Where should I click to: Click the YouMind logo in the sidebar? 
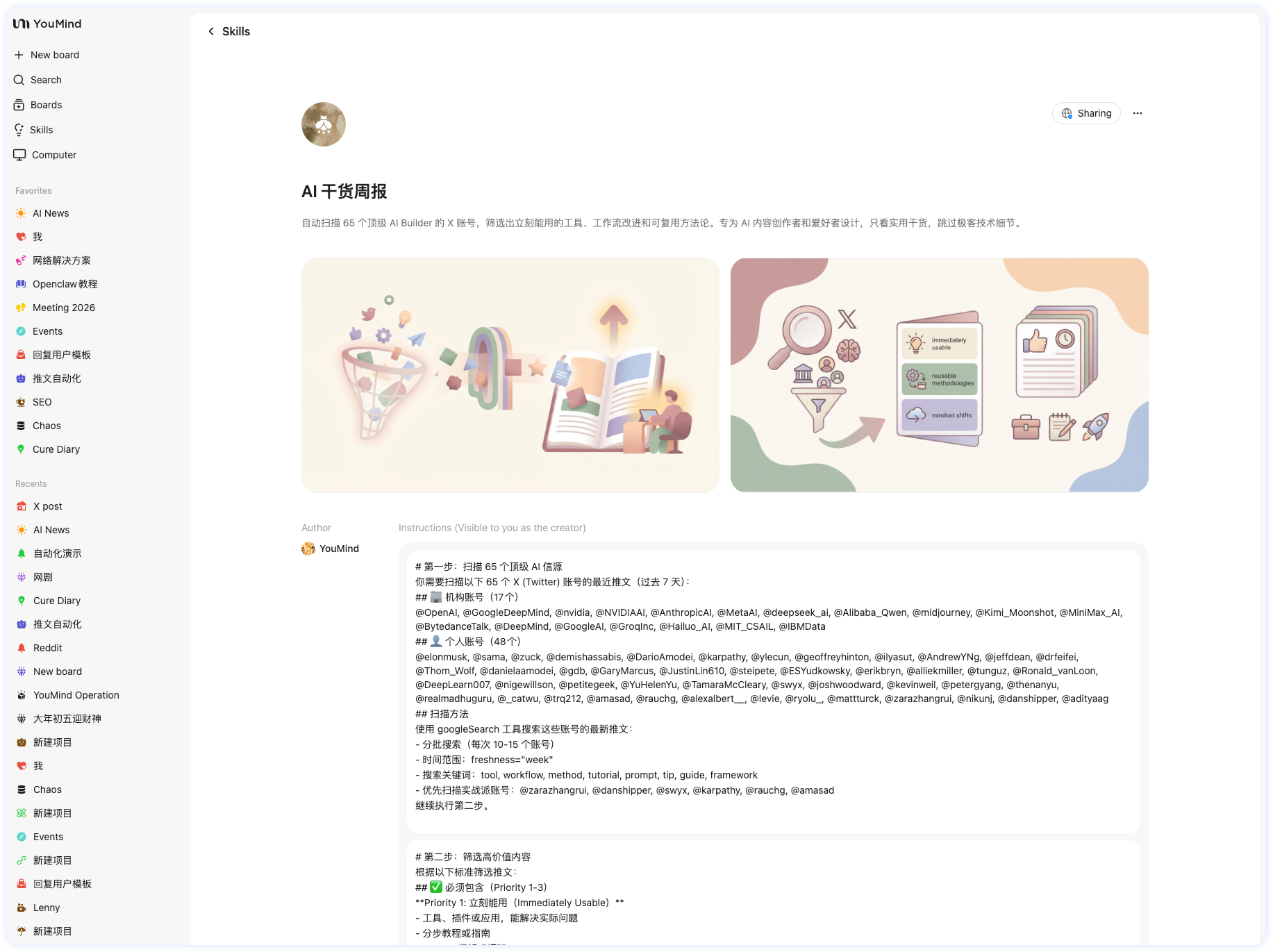tap(47, 24)
